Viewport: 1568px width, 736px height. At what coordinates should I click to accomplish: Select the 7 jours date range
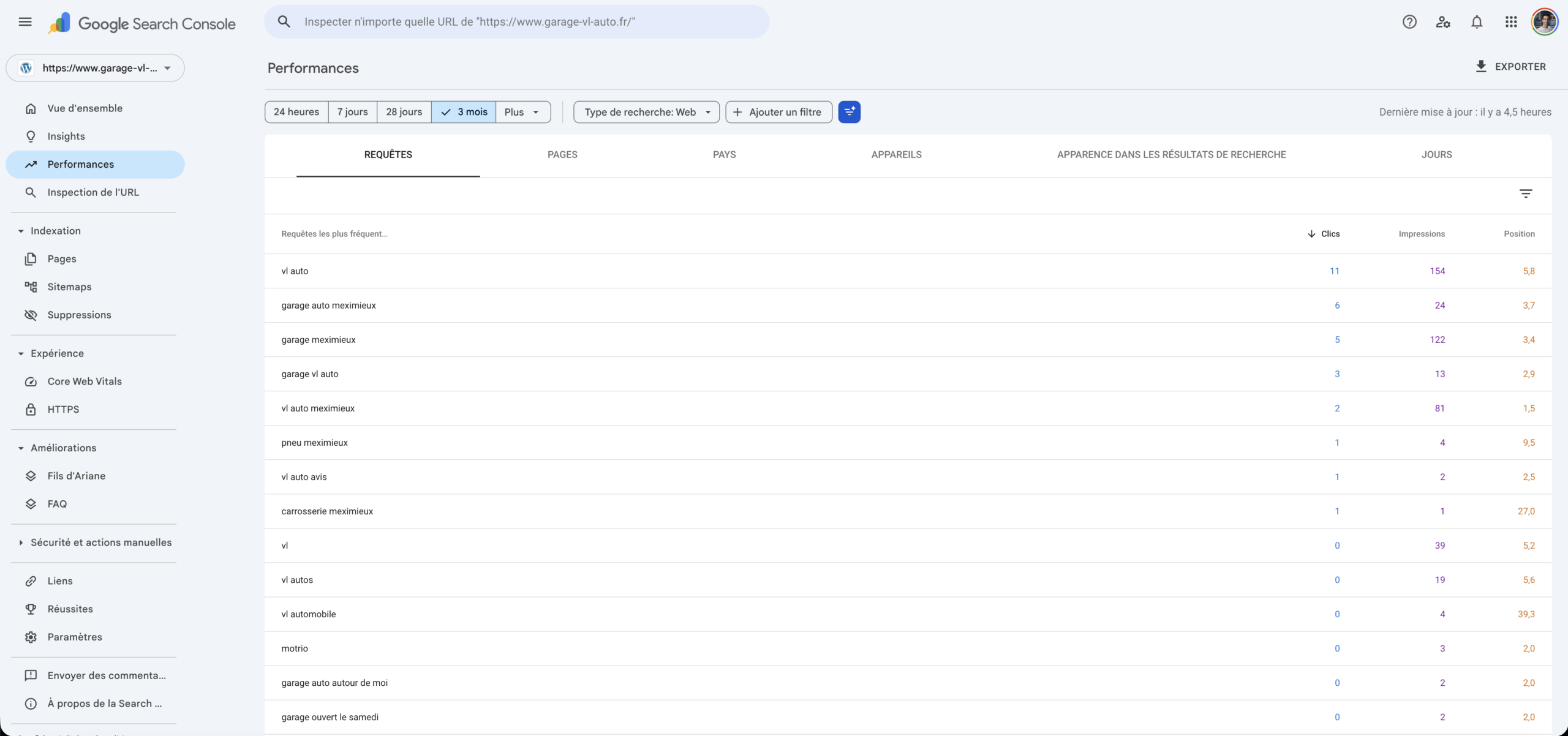point(352,112)
